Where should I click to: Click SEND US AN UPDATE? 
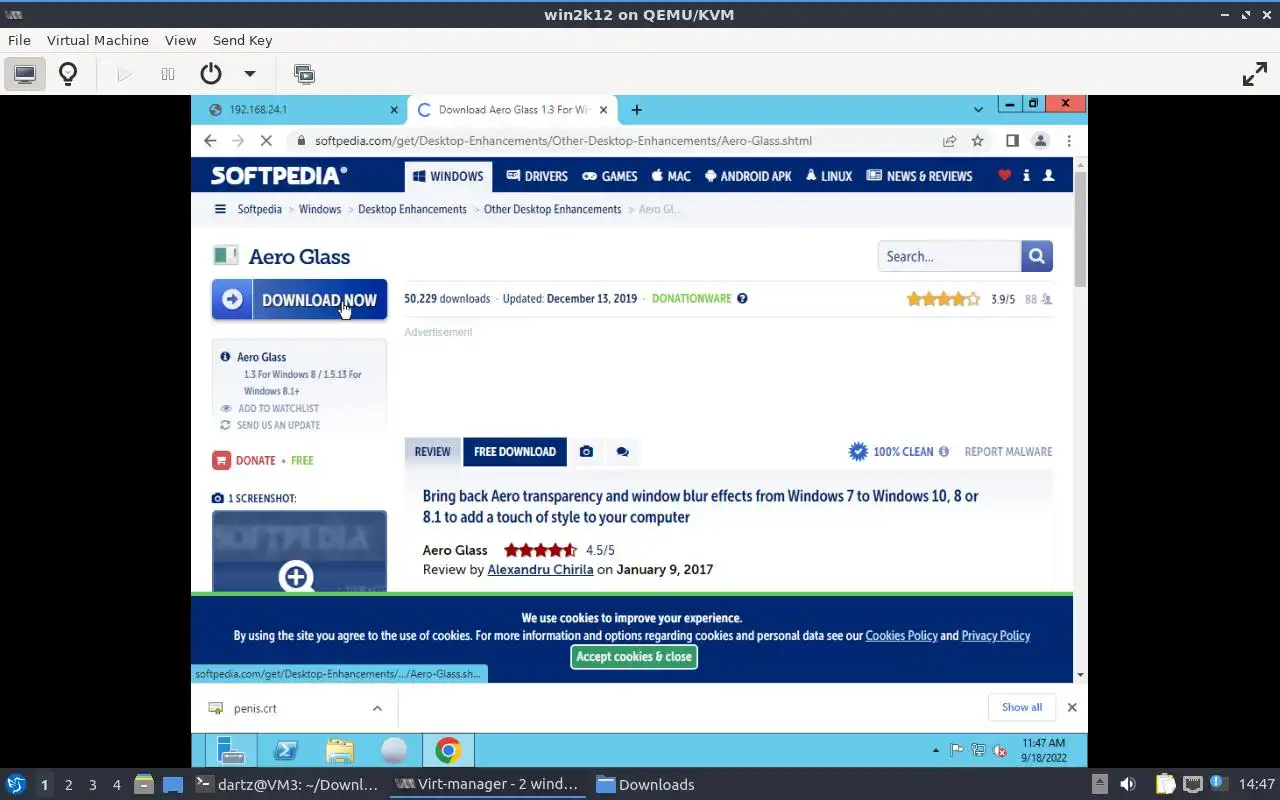coord(270,425)
